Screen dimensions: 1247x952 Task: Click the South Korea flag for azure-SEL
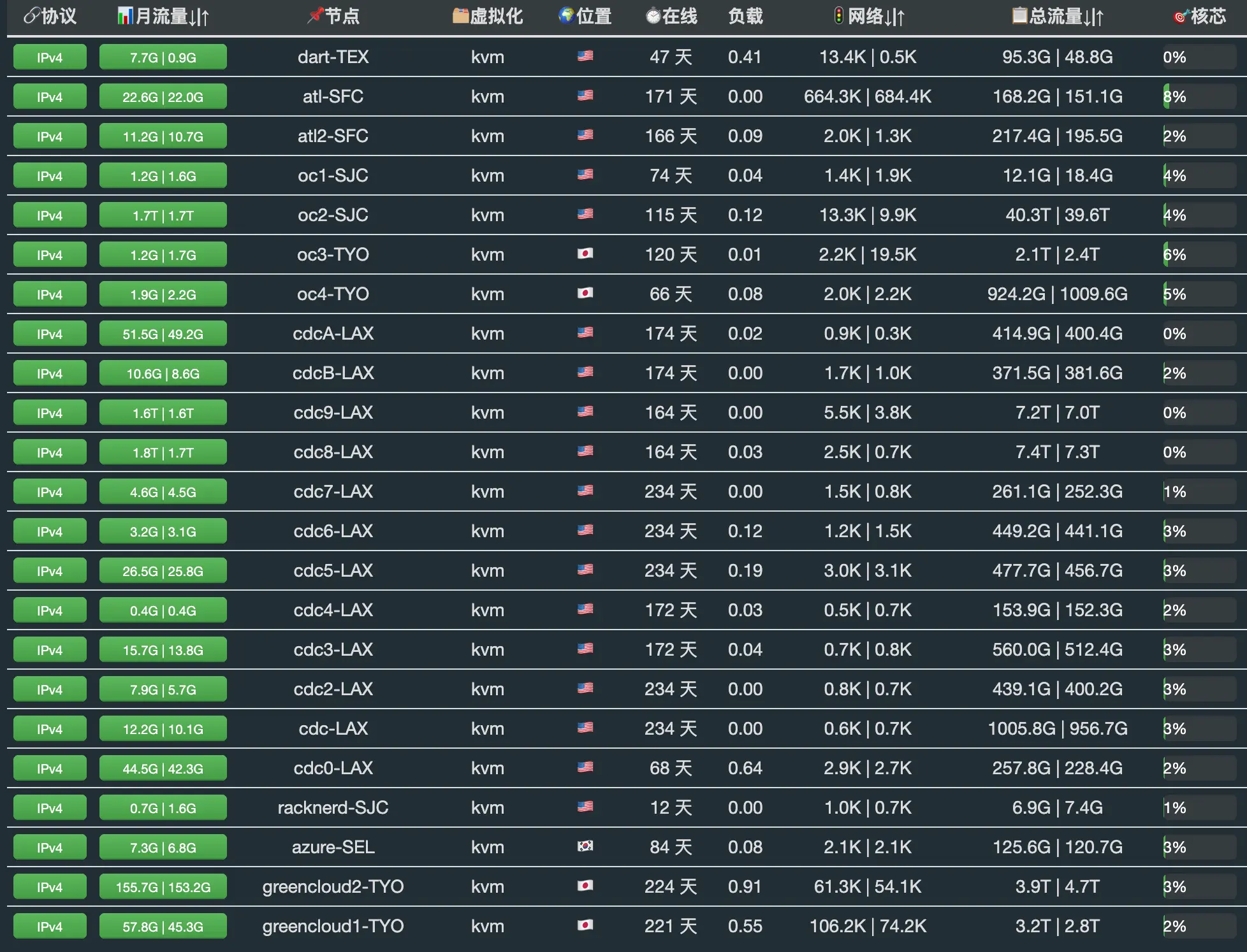coord(585,847)
